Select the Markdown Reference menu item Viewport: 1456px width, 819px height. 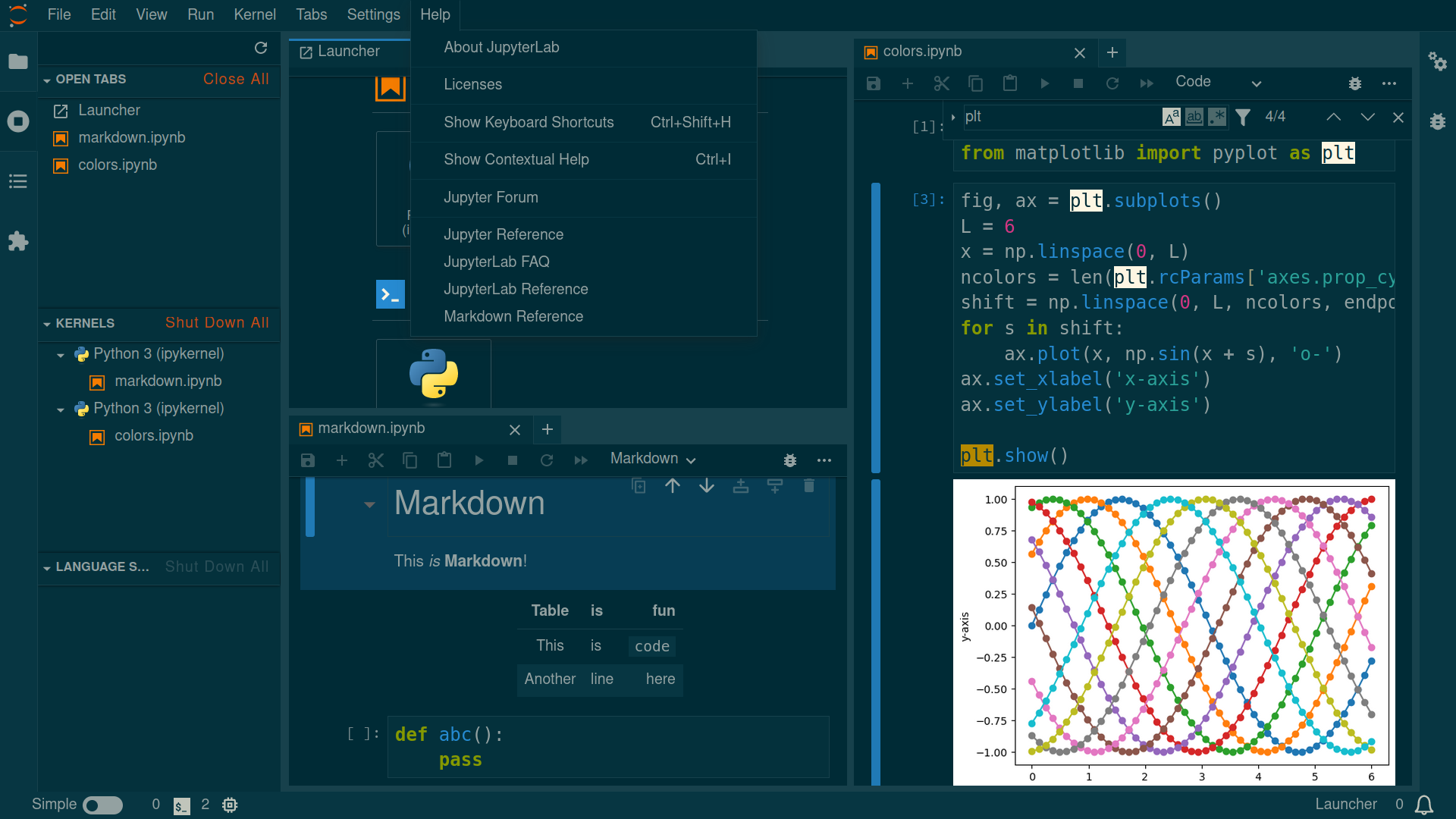tap(513, 316)
